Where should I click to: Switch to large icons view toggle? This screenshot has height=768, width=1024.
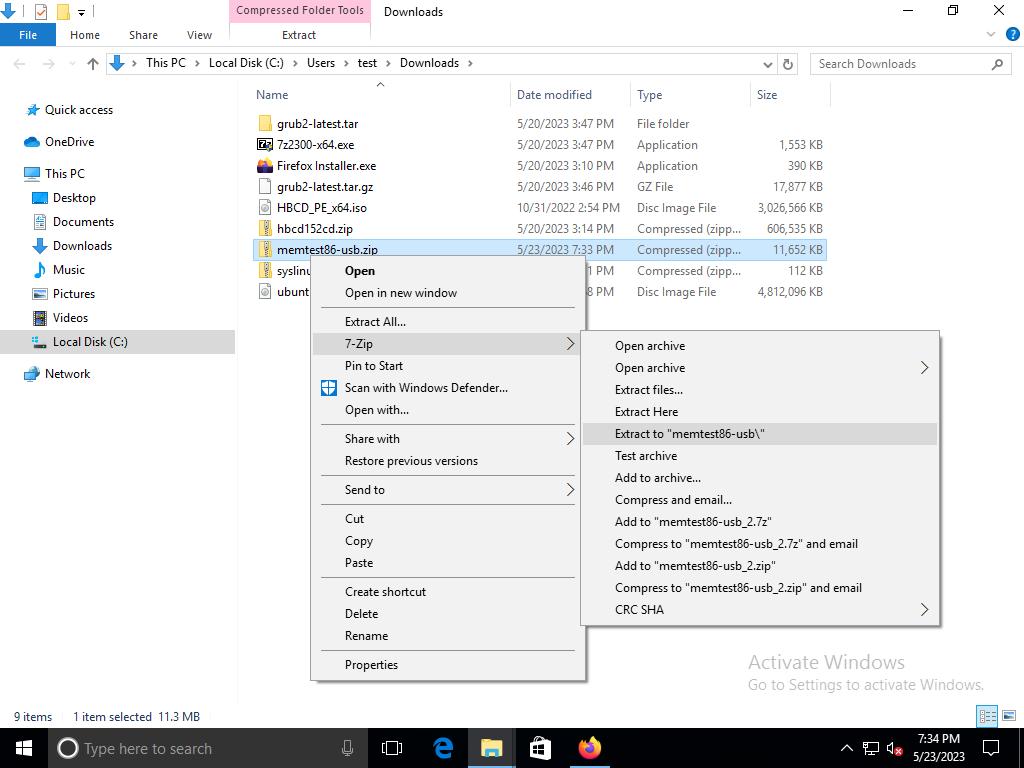1008,716
